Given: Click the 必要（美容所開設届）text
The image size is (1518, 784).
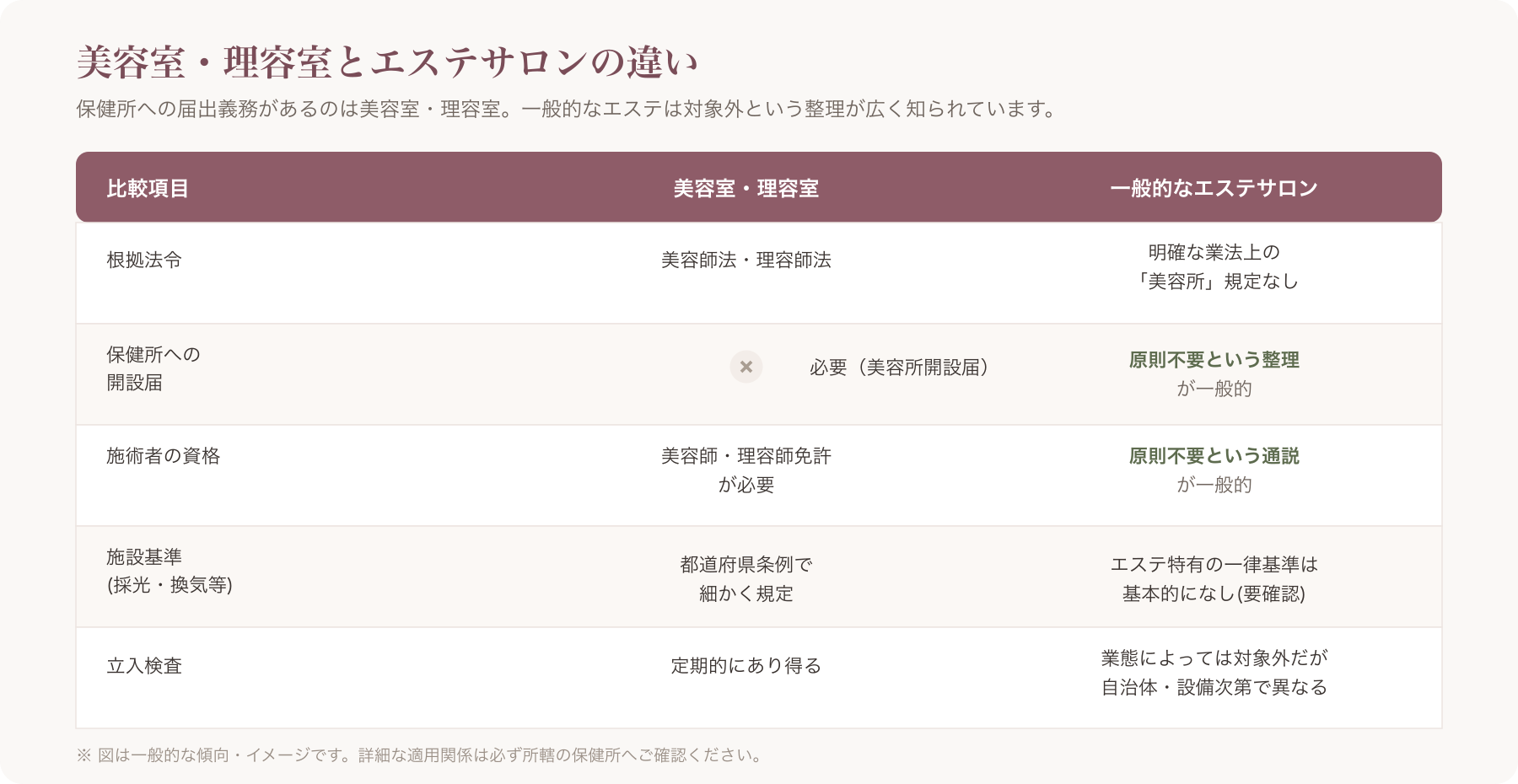Looking at the screenshot, I should pyautogui.click(x=899, y=367).
